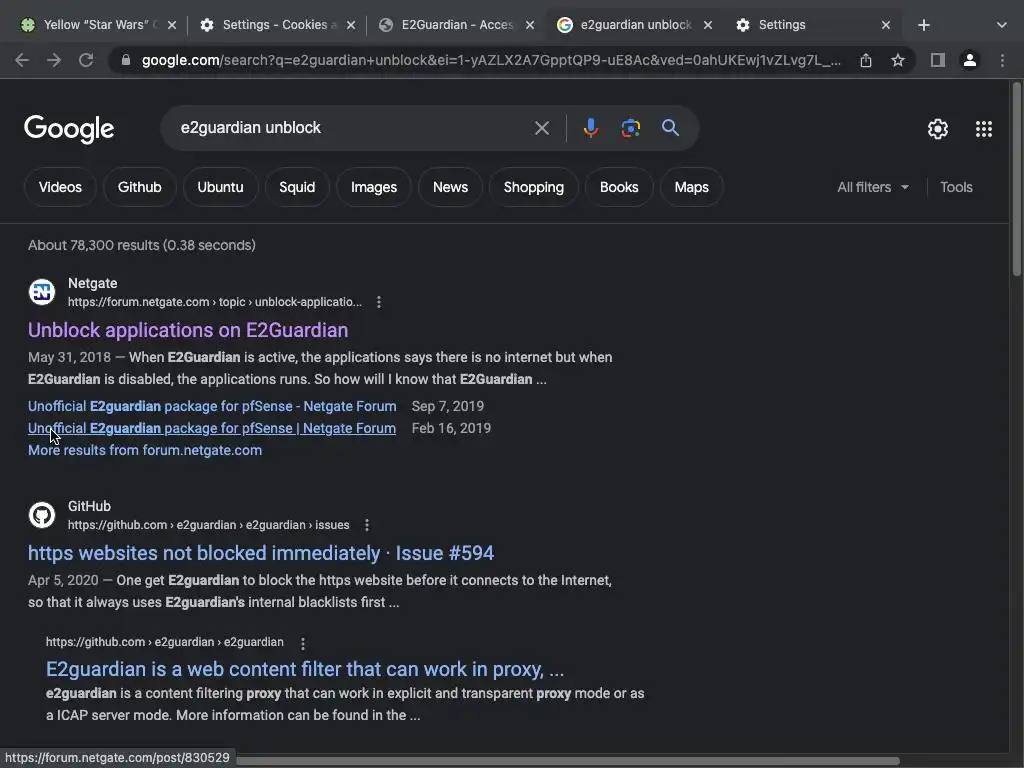
Task: Share this page using the share icon
Action: tap(866, 60)
